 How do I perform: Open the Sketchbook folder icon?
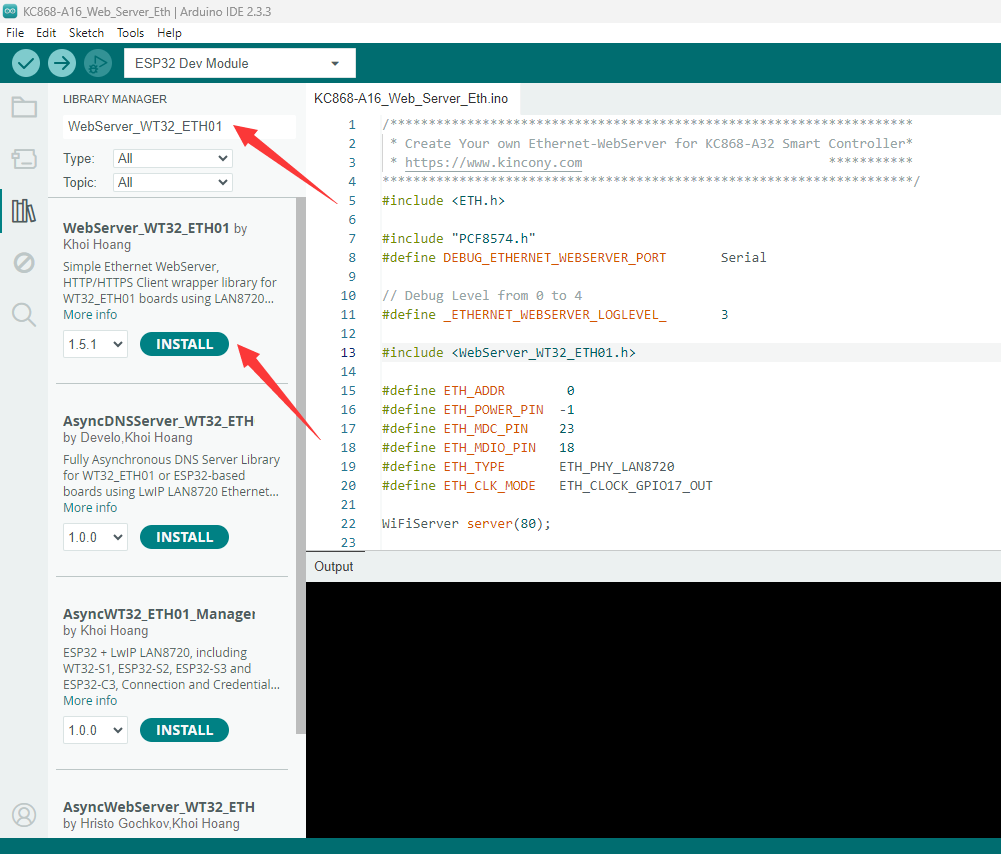point(24,107)
